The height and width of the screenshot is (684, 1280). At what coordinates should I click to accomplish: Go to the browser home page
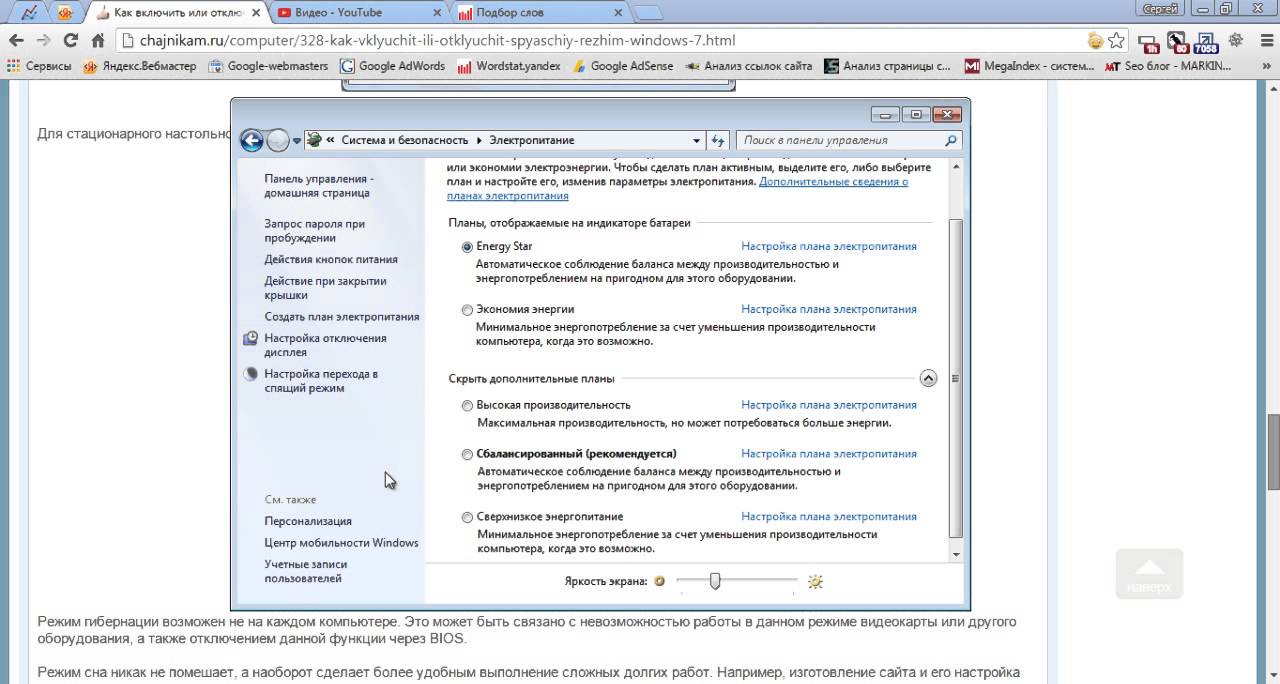pyautogui.click(x=97, y=41)
